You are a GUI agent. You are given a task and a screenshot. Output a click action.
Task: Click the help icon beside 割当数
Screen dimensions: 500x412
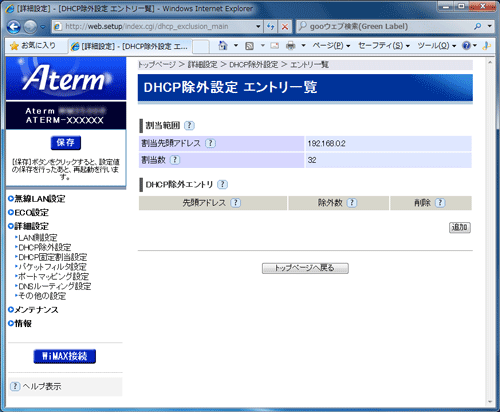click(x=175, y=160)
